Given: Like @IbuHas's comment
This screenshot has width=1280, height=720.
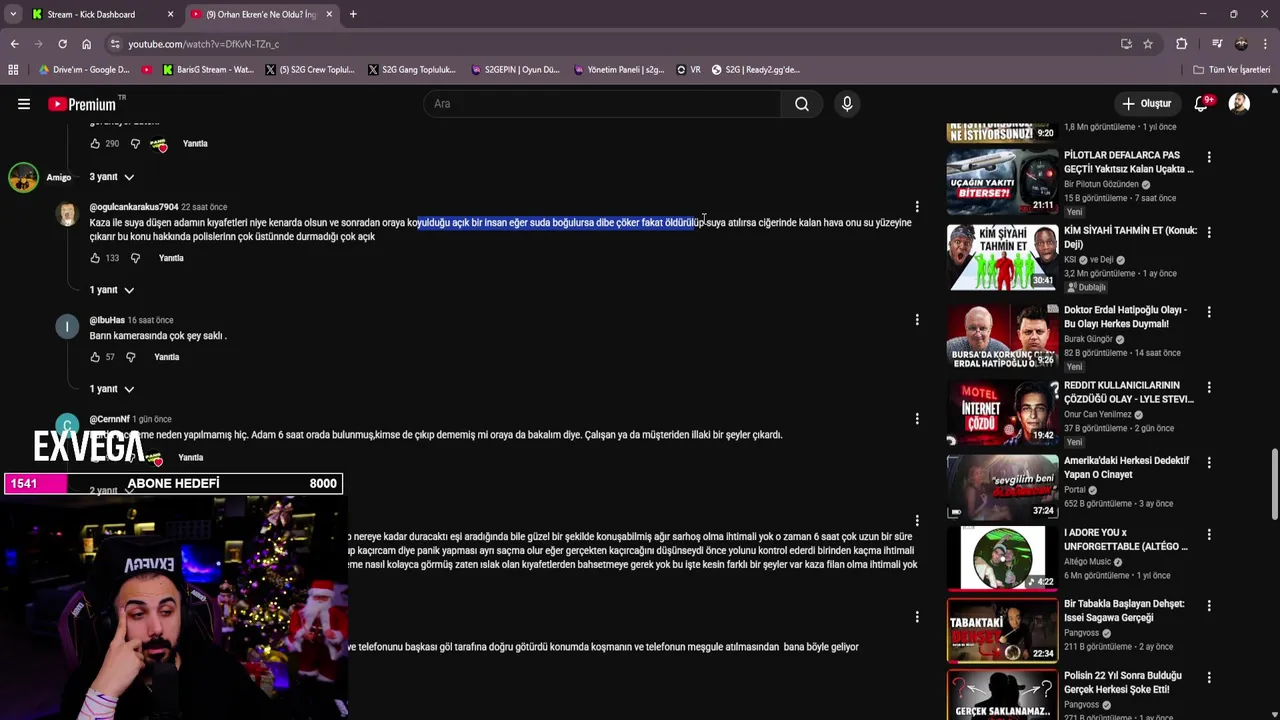Looking at the screenshot, I should 95,357.
